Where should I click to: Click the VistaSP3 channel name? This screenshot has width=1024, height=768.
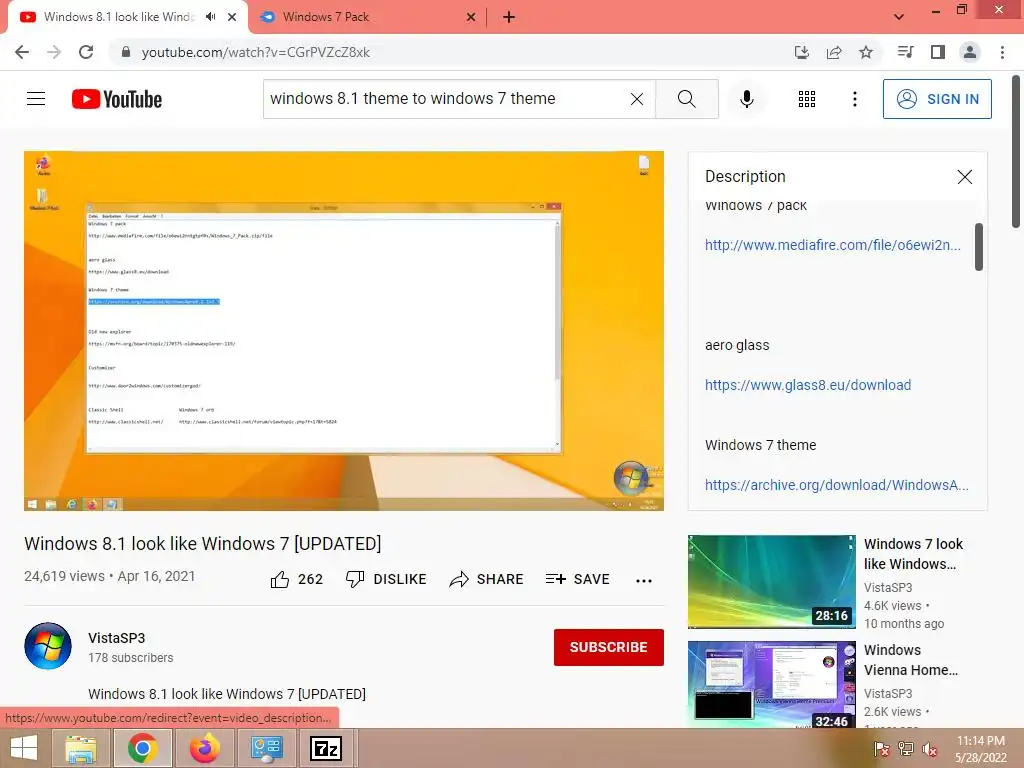(117, 638)
